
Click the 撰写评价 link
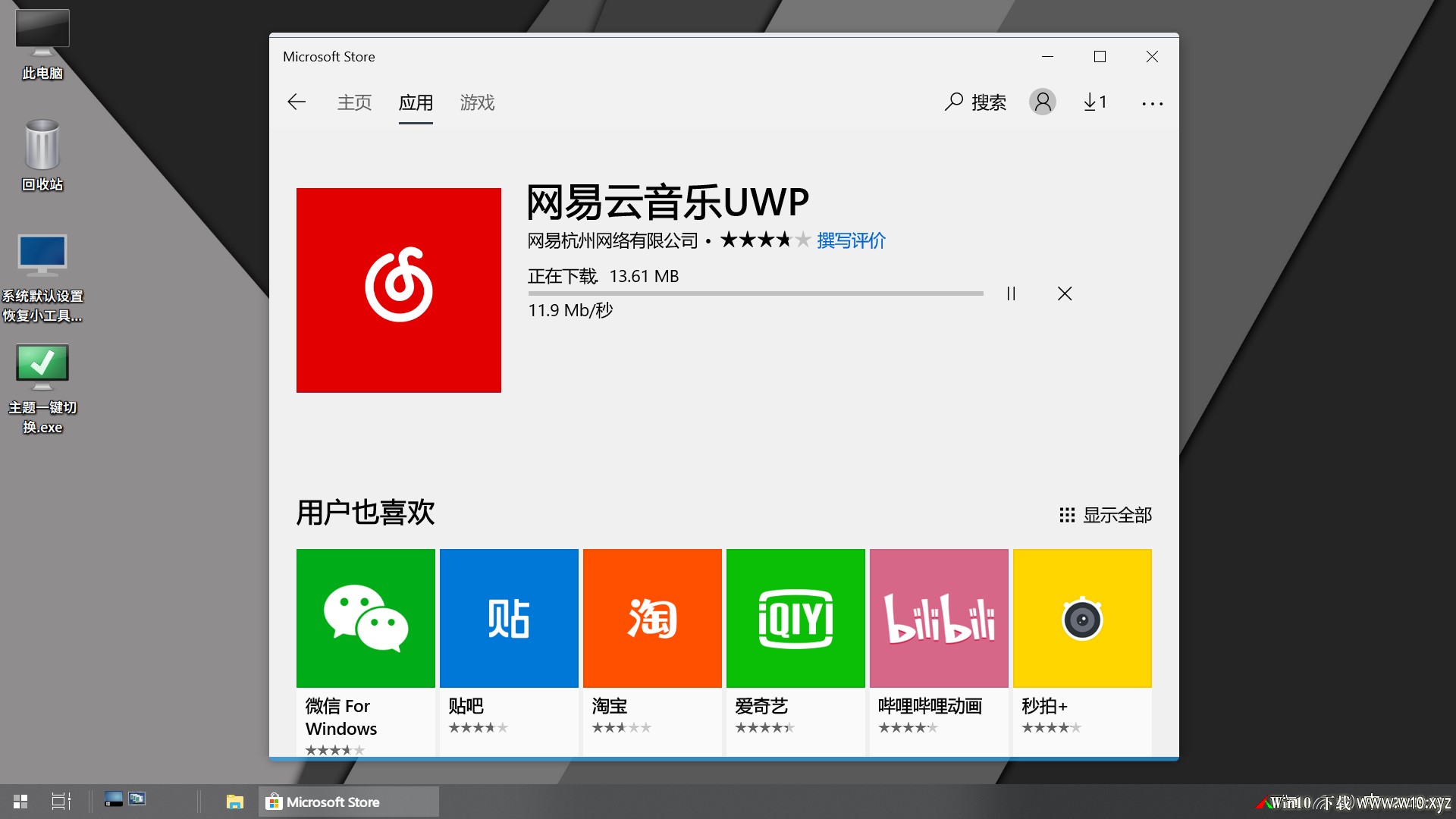coord(851,240)
